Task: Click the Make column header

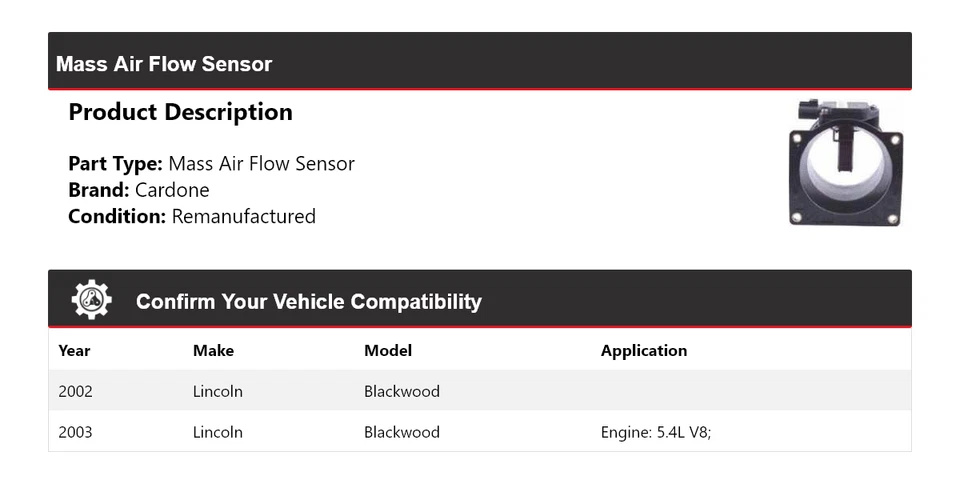Action: [x=213, y=351]
